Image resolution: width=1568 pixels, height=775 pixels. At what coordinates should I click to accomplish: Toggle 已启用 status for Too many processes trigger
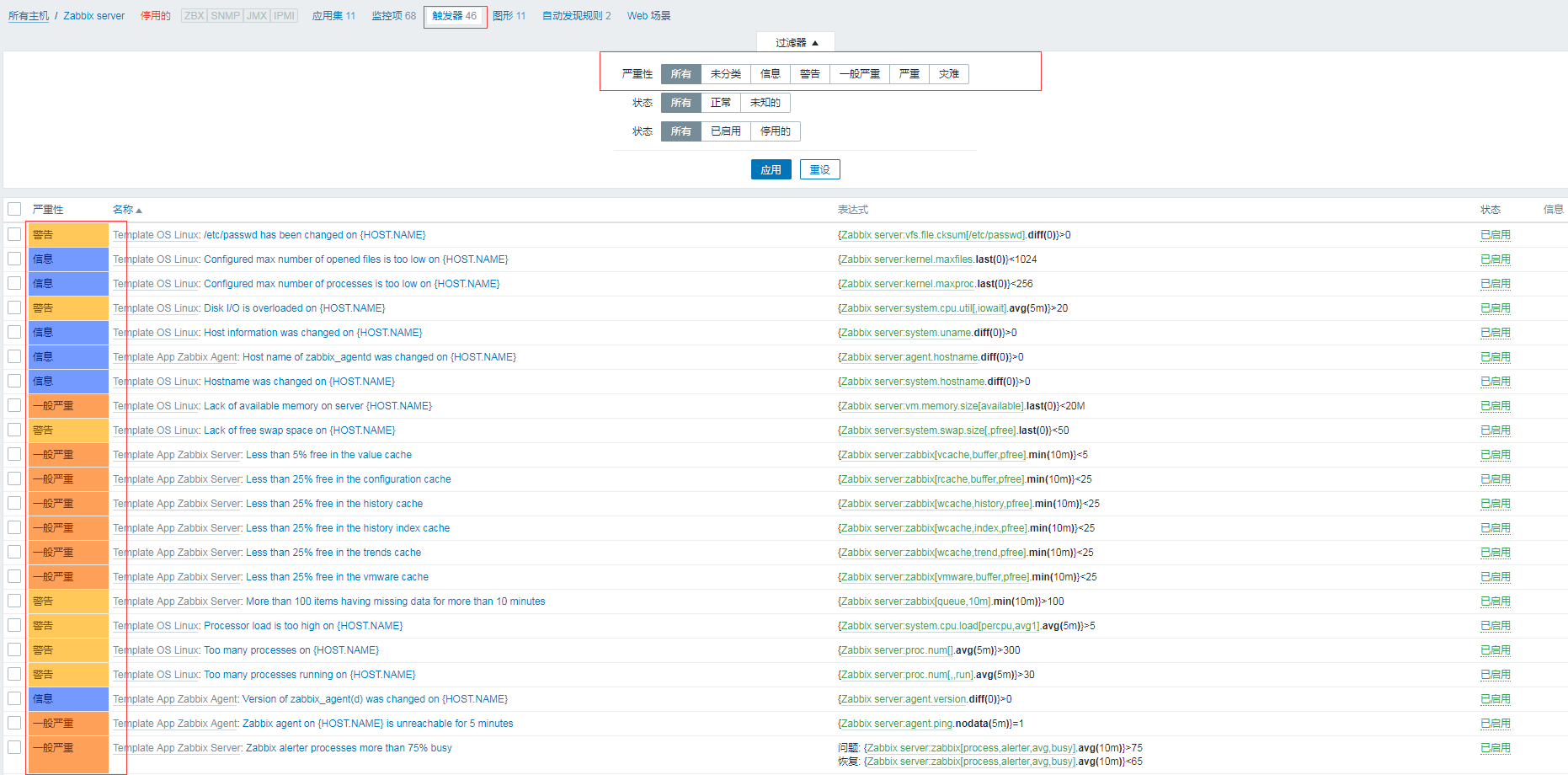point(1496,650)
